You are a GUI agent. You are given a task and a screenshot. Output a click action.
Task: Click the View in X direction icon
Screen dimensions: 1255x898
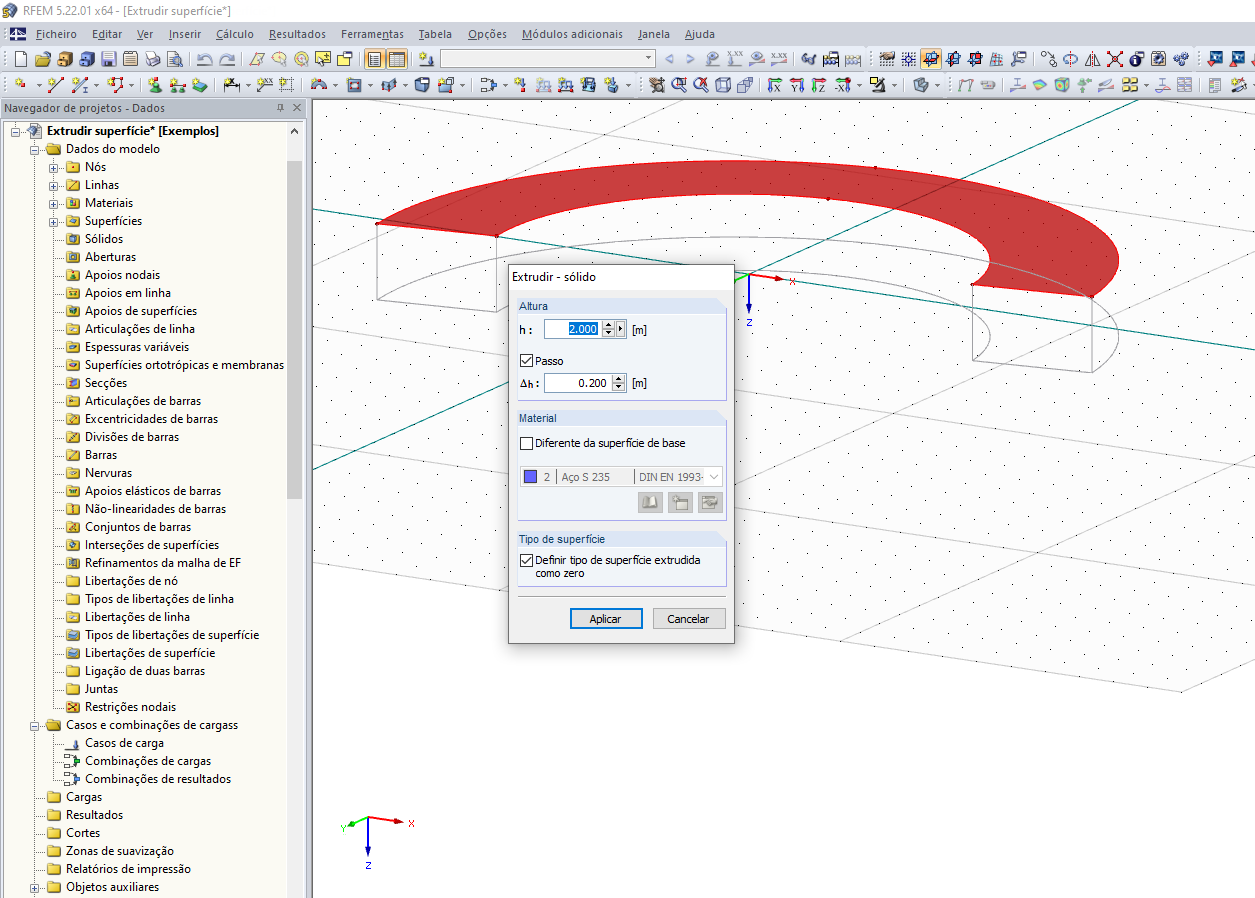point(774,85)
